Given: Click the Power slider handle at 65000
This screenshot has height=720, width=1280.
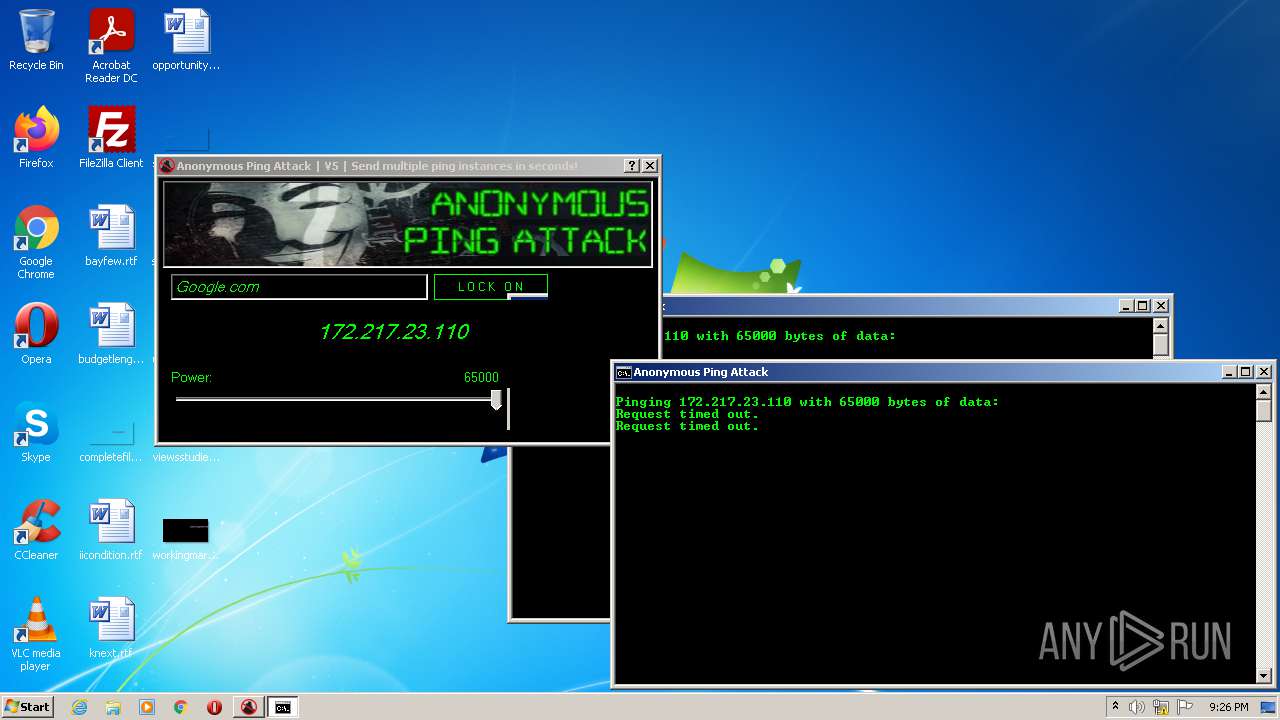Looking at the screenshot, I should (496, 400).
